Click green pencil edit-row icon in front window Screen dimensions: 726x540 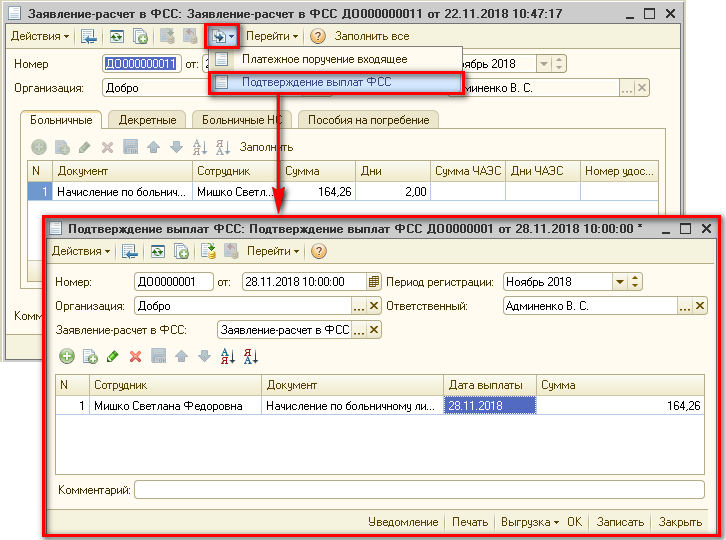coord(112,356)
